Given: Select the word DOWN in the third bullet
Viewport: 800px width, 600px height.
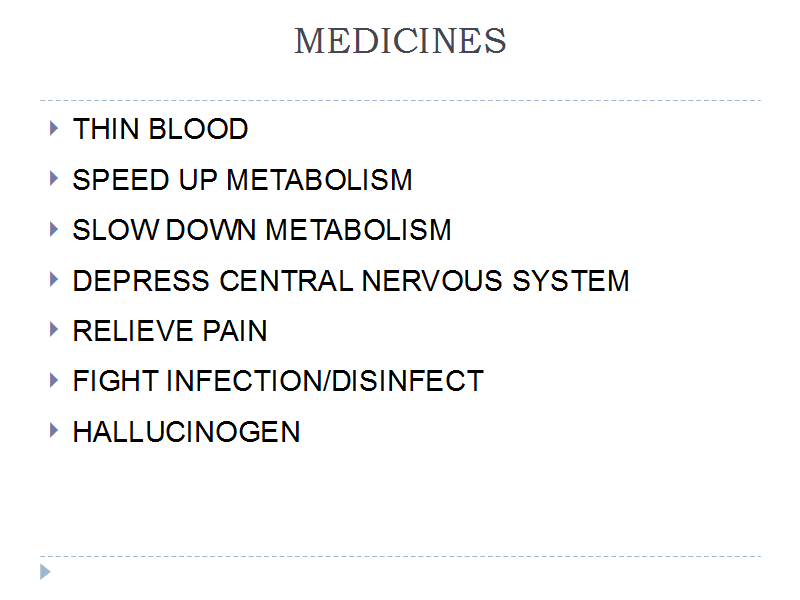Looking at the screenshot, I should pyautogui.click(x=211, y=230).
